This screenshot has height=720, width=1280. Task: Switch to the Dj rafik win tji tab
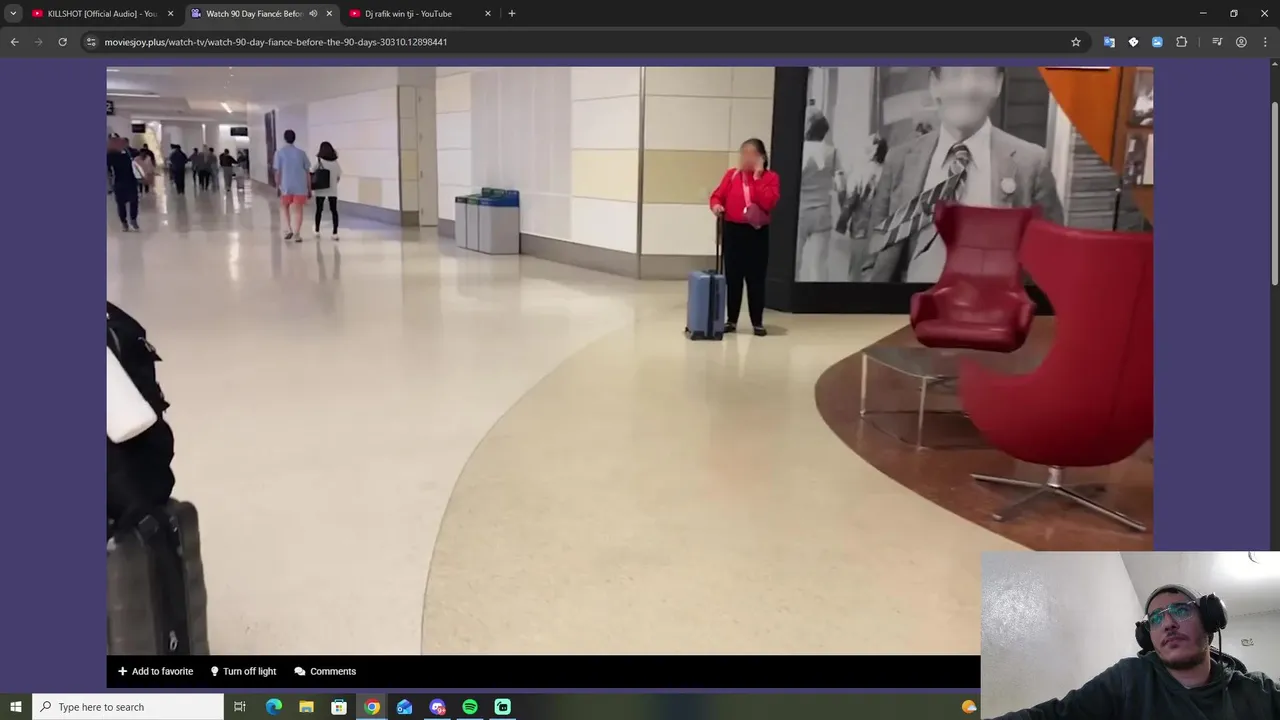pos(408,14)
